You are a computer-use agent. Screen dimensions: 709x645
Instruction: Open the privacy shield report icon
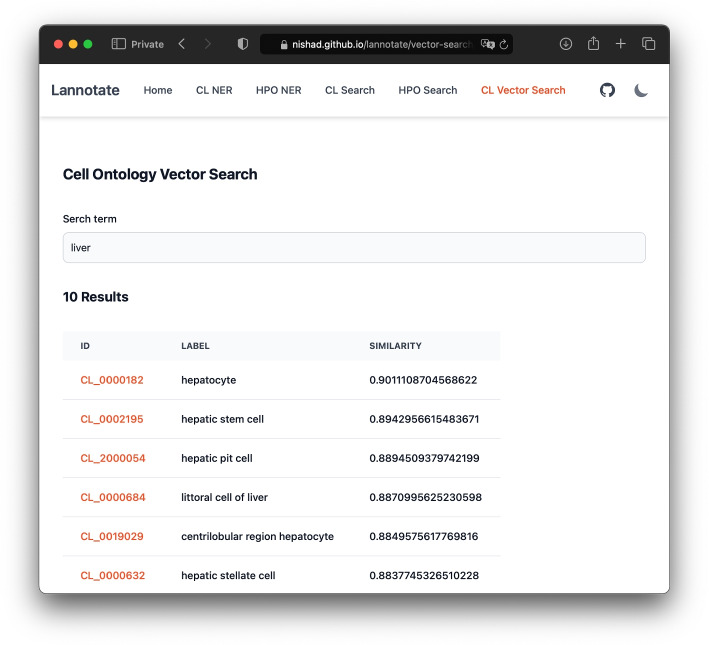point(242,44)
